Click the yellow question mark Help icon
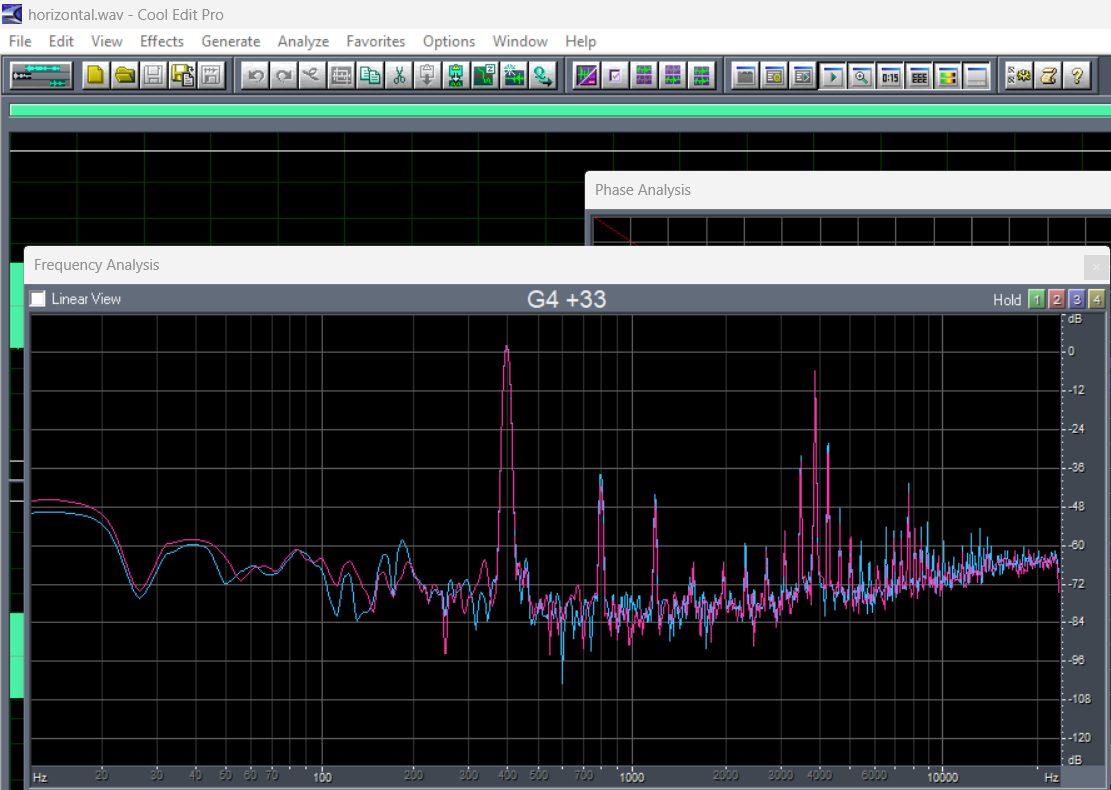Viewport: 1111px width, 790px height. point(1077,76)
